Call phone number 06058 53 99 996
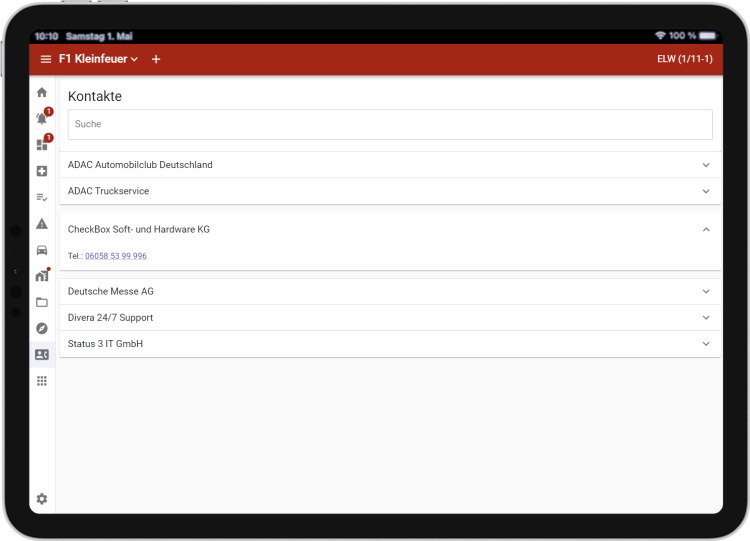750x541 pixels. [116, 256]
